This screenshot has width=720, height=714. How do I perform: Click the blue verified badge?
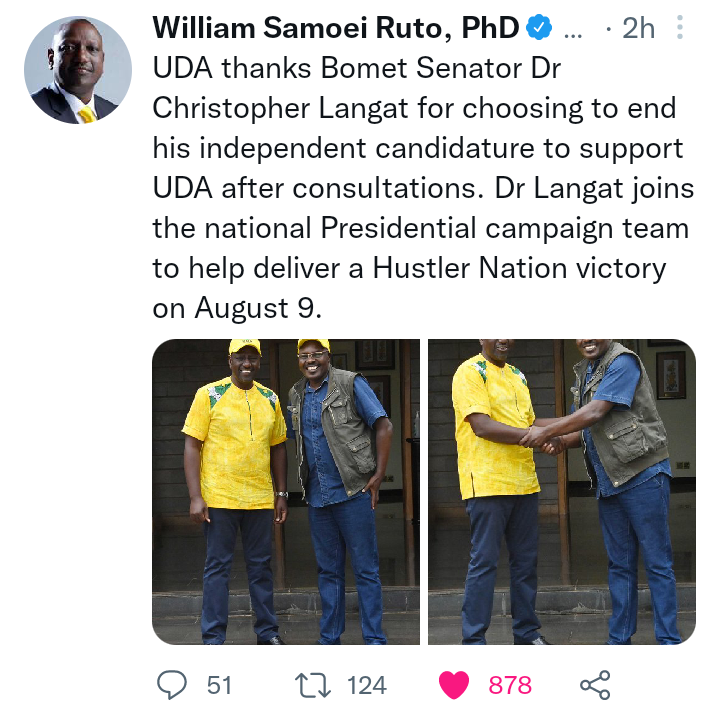coord(538,27)
